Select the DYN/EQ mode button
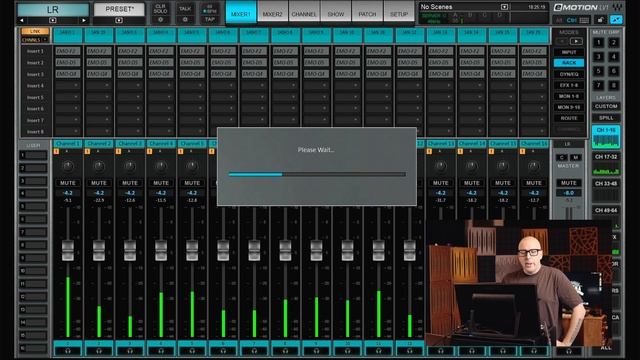The width and height of the screenshot is (640, 360). [x=569, y=74]
